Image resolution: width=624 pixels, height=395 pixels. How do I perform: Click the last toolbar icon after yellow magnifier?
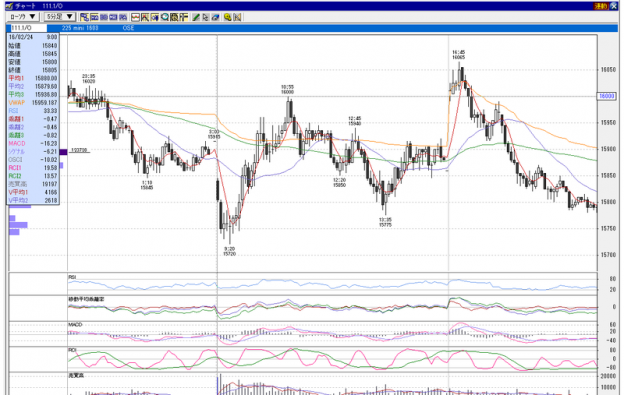click(x=238, y=17)
